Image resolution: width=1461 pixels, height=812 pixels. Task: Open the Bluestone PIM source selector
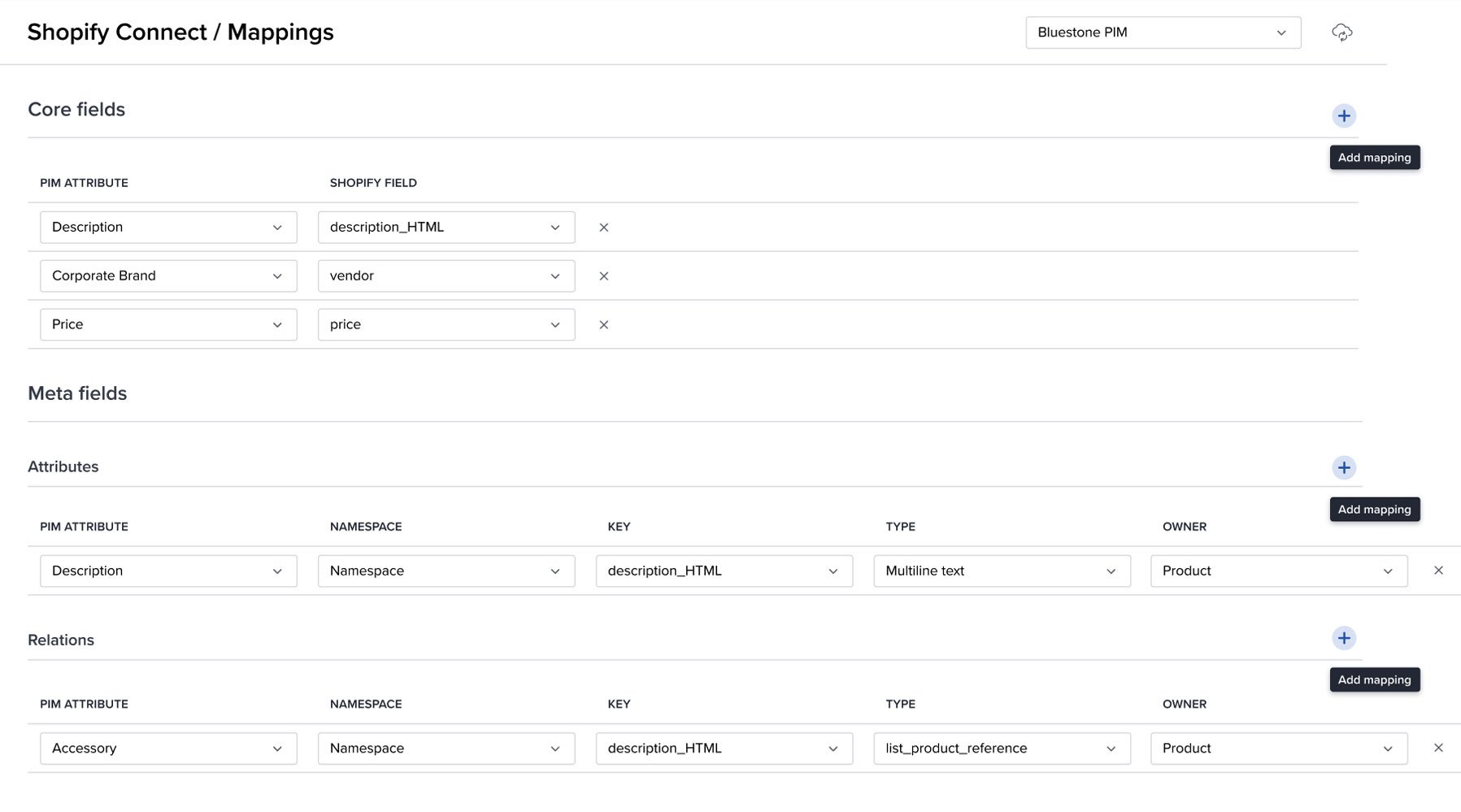1163,33
